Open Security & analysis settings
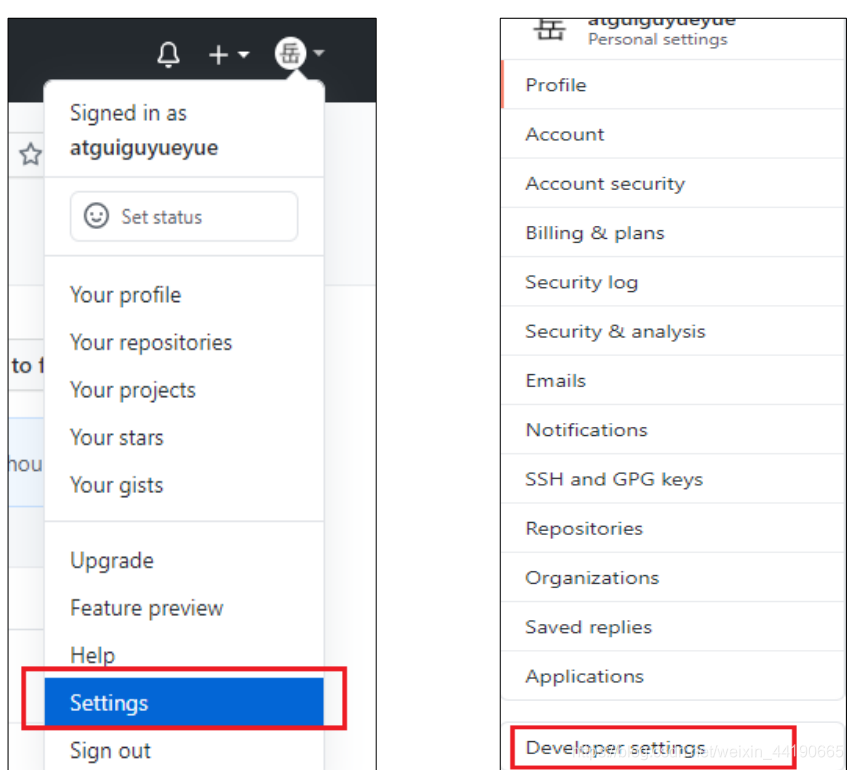This screenshot has height=770, width=853. click(673, 331)
